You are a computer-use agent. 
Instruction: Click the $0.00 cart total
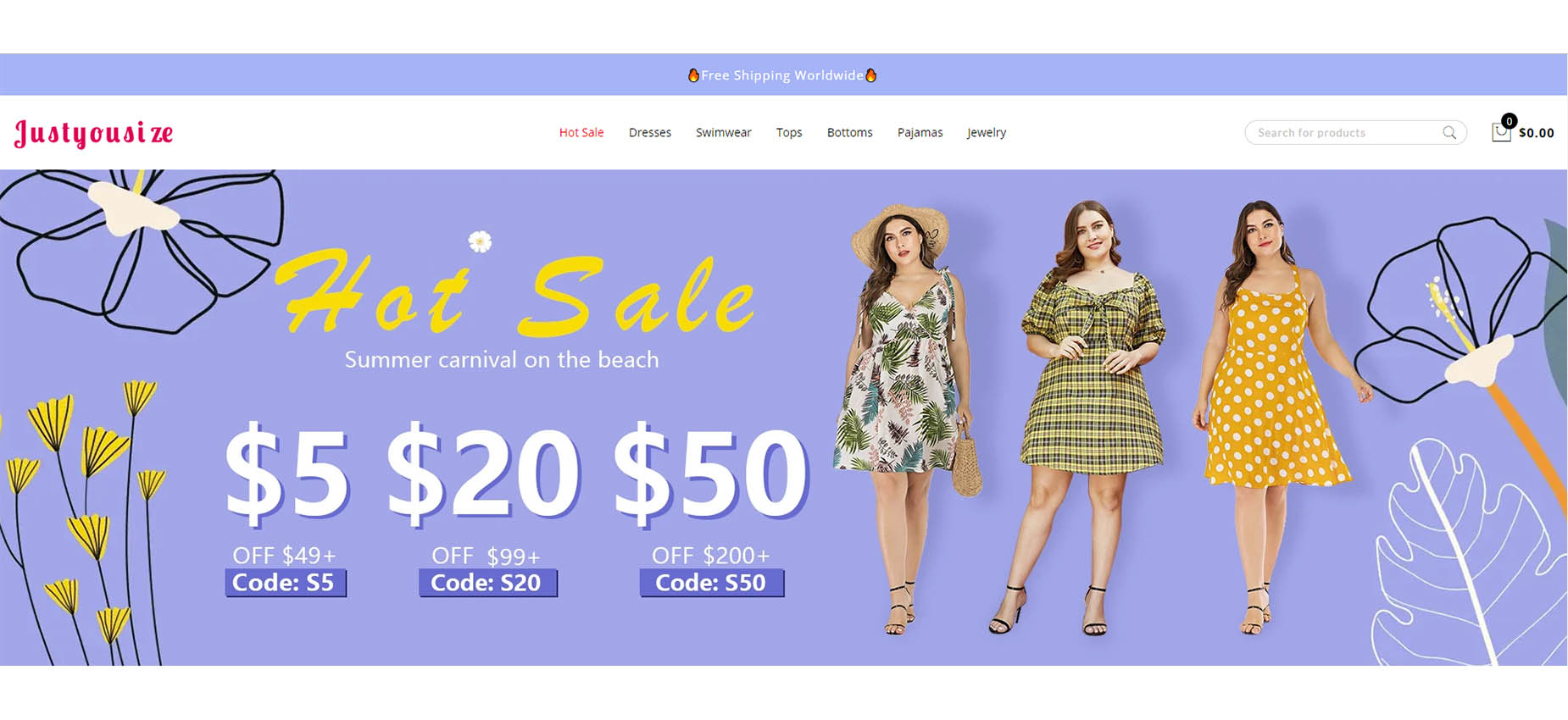click(1536, 133)
